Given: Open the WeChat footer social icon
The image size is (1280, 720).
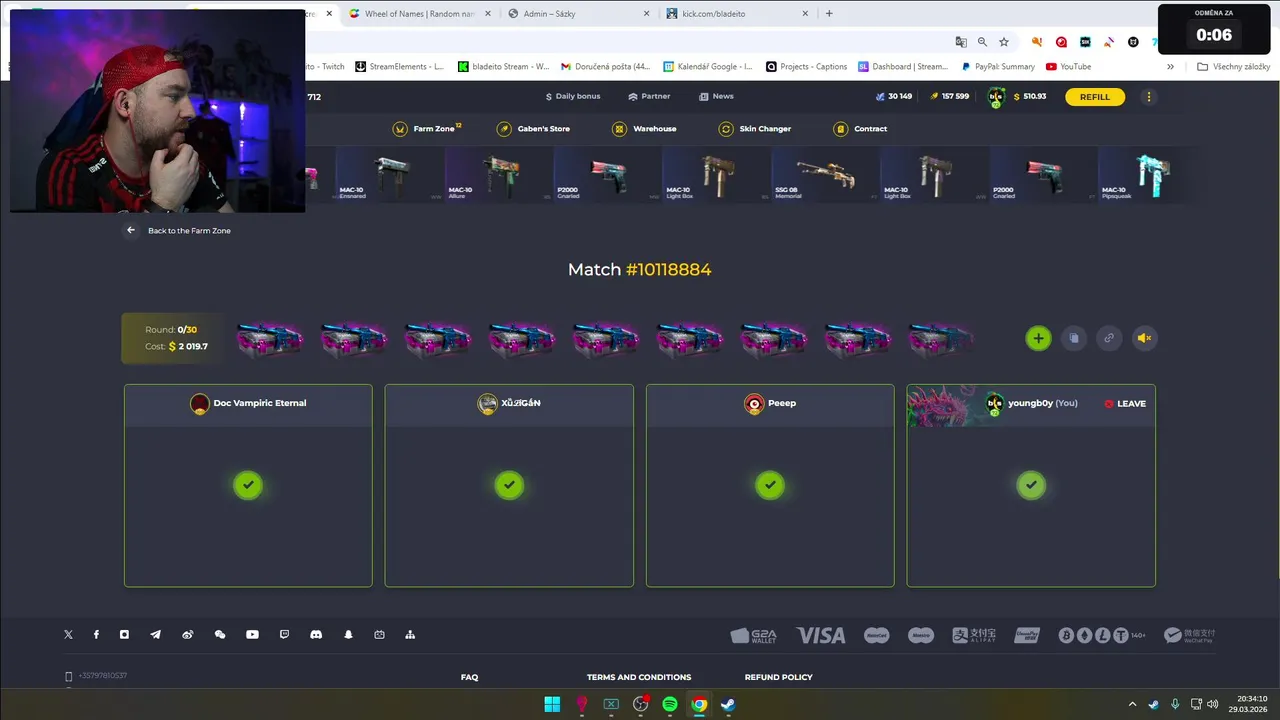Looking at the screenshot, I should 220,635.
